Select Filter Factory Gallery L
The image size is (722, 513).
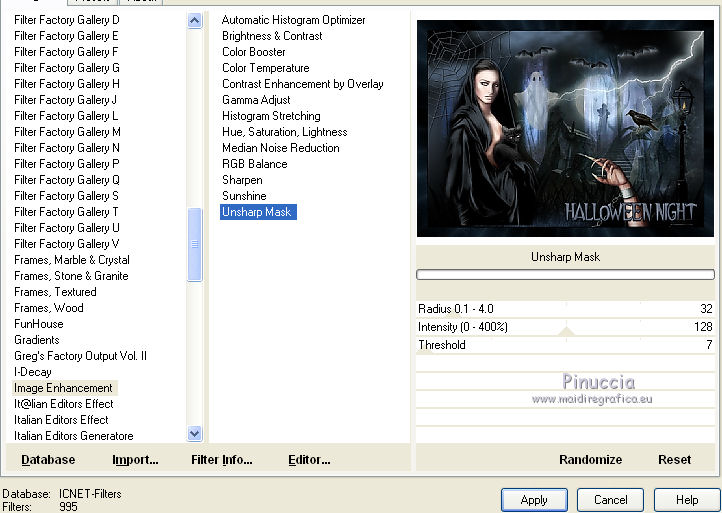[66, 116]
